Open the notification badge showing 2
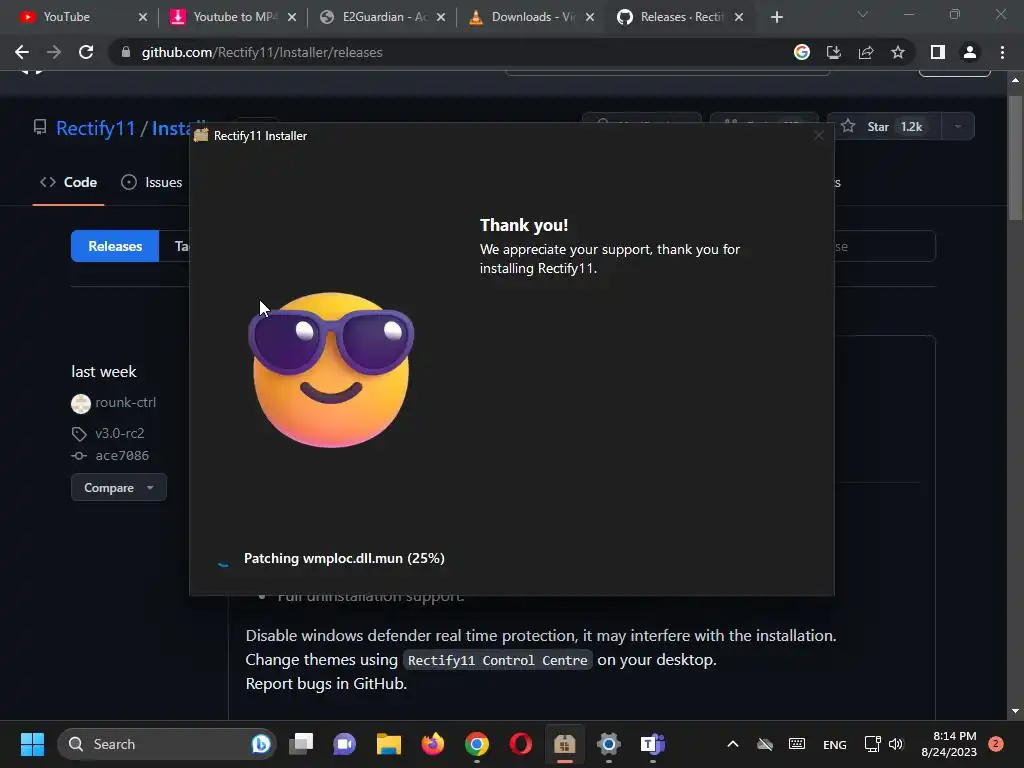 [x=996, y=744]
